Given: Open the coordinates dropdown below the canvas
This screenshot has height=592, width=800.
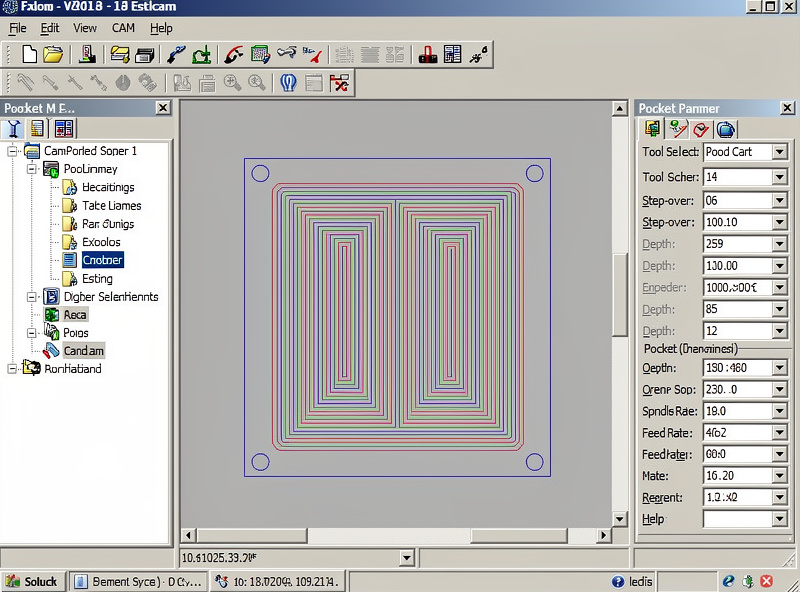Looking at the screenshot, I should point(406,558).
